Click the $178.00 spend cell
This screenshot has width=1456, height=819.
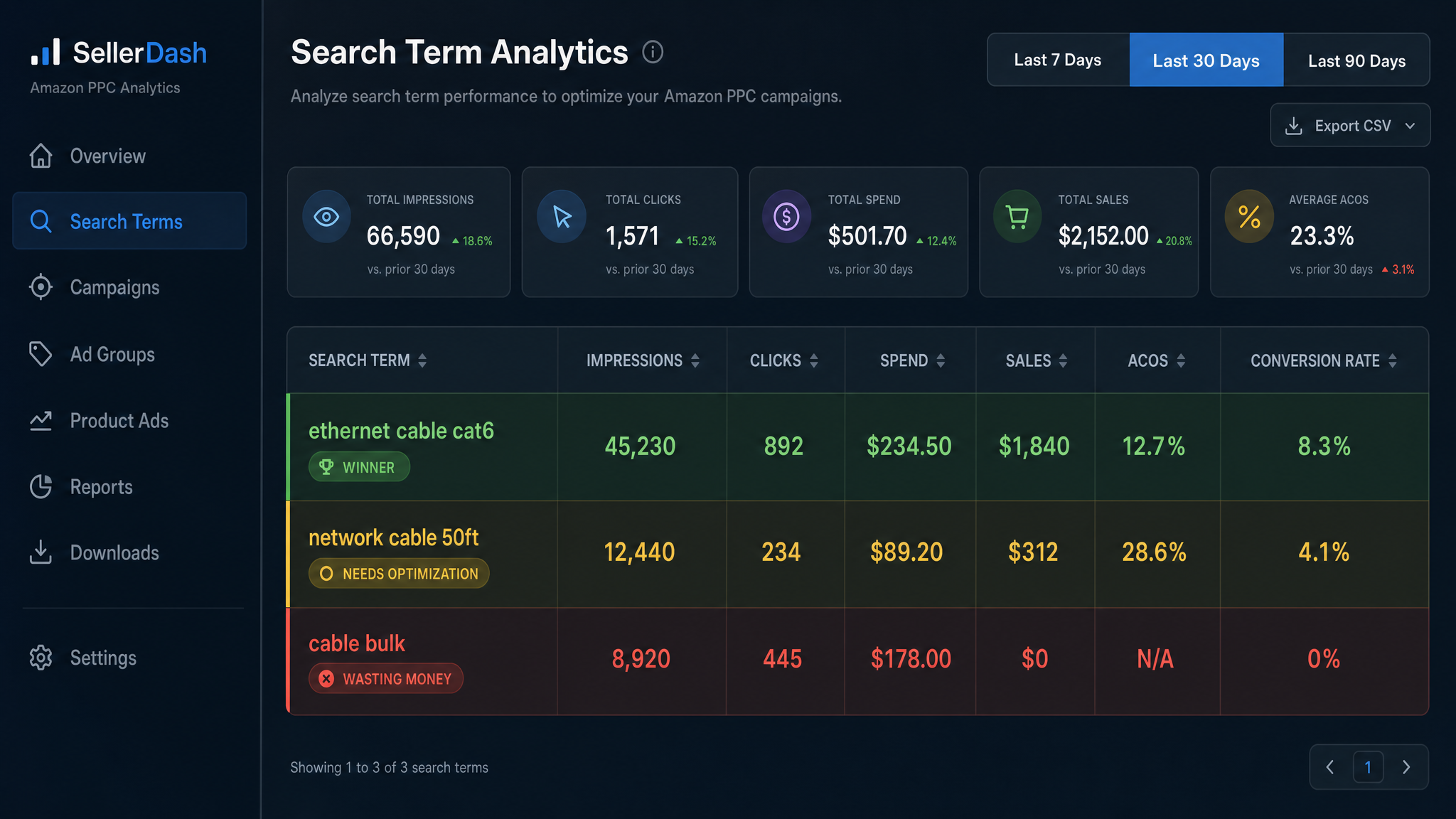tap(911, 658)
